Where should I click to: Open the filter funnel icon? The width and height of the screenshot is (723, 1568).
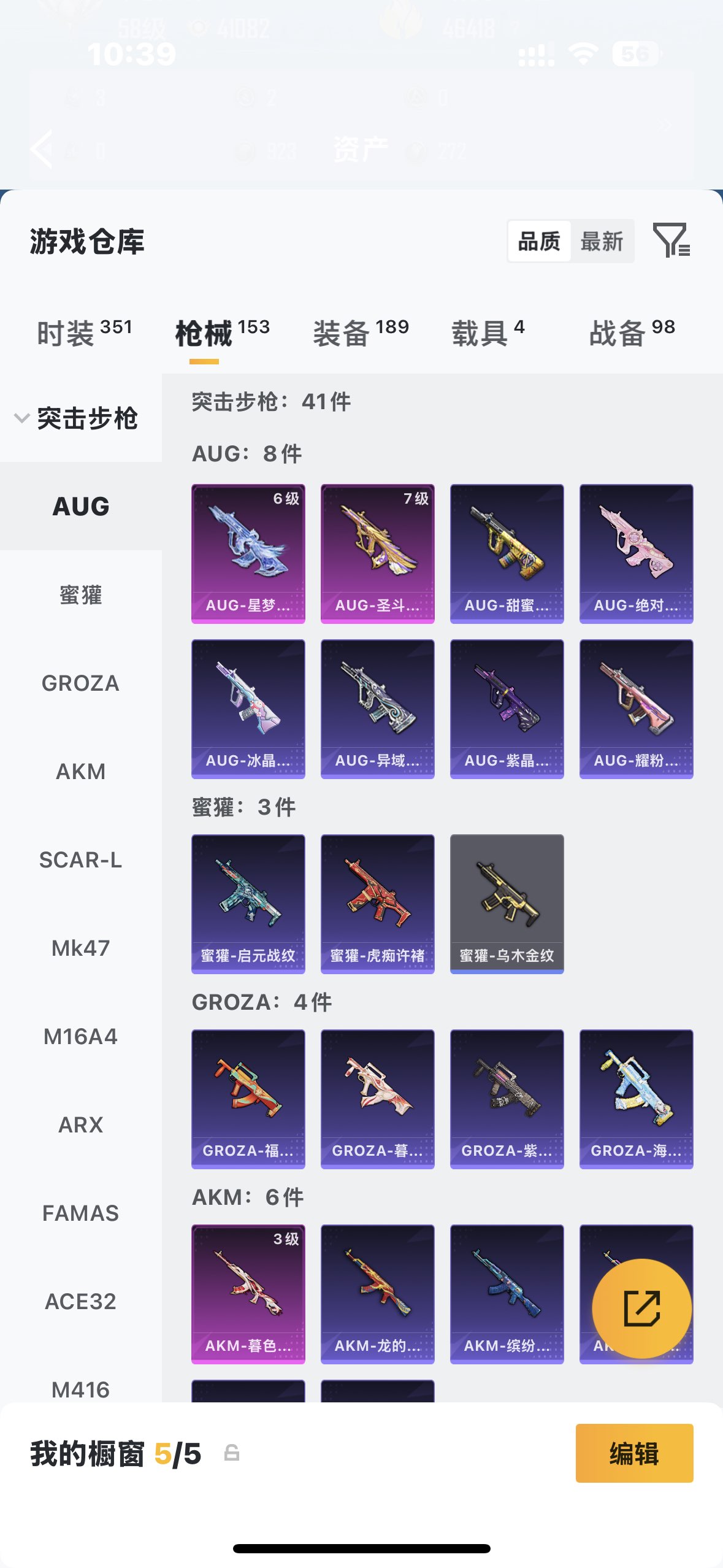click(671, 240)
